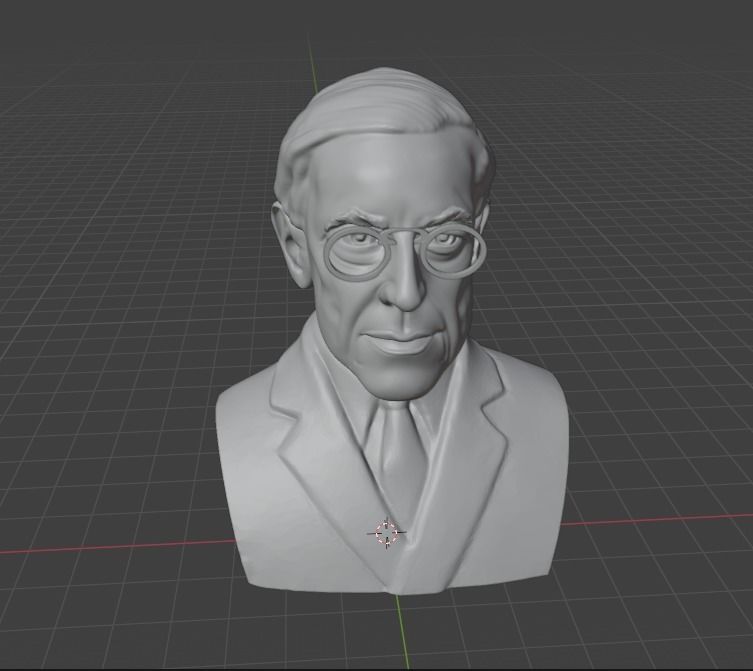The image size is (753, 671).
Task: Click the 3D cursor crosshair on the bust
Action: [387, 533]
